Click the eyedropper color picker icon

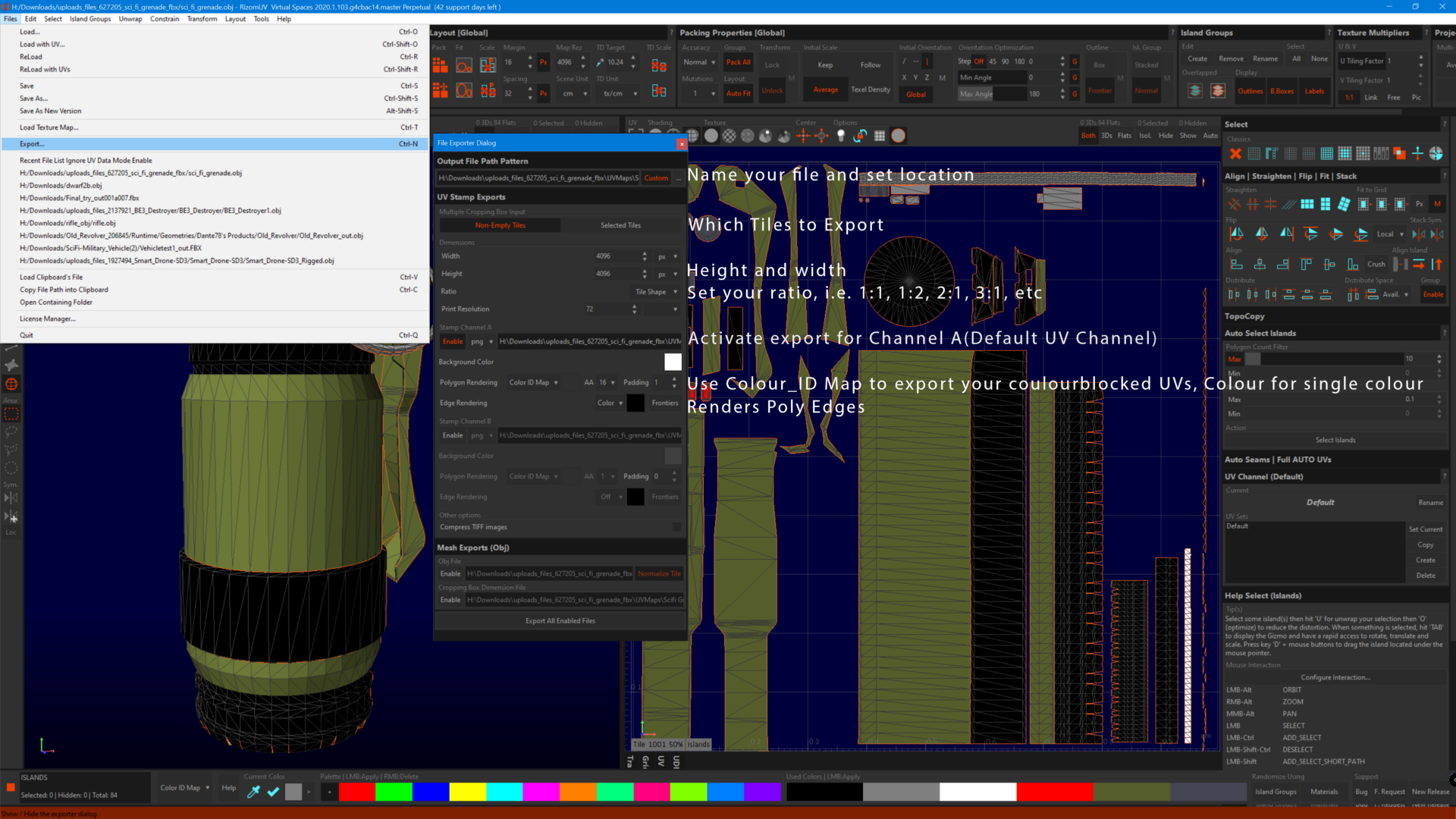coord(253,792)
